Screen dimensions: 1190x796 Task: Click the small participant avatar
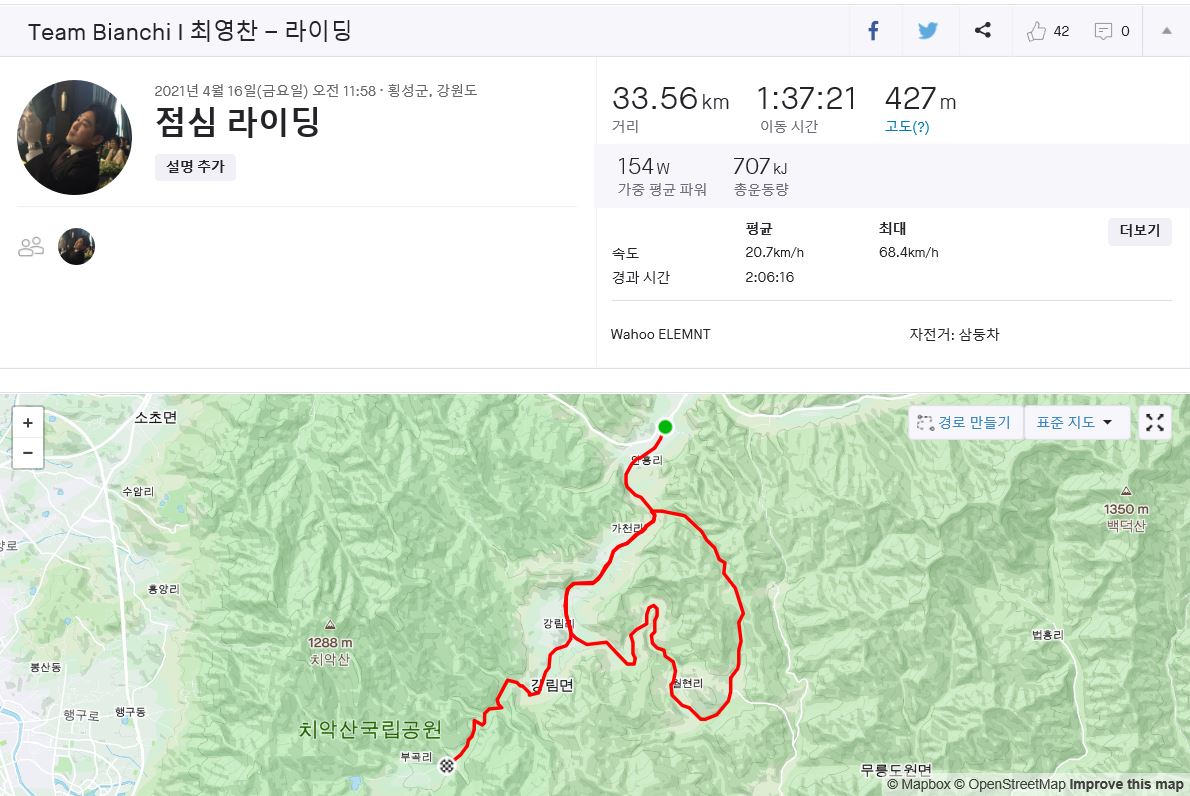pyautogui.click(x=76, y=246)
